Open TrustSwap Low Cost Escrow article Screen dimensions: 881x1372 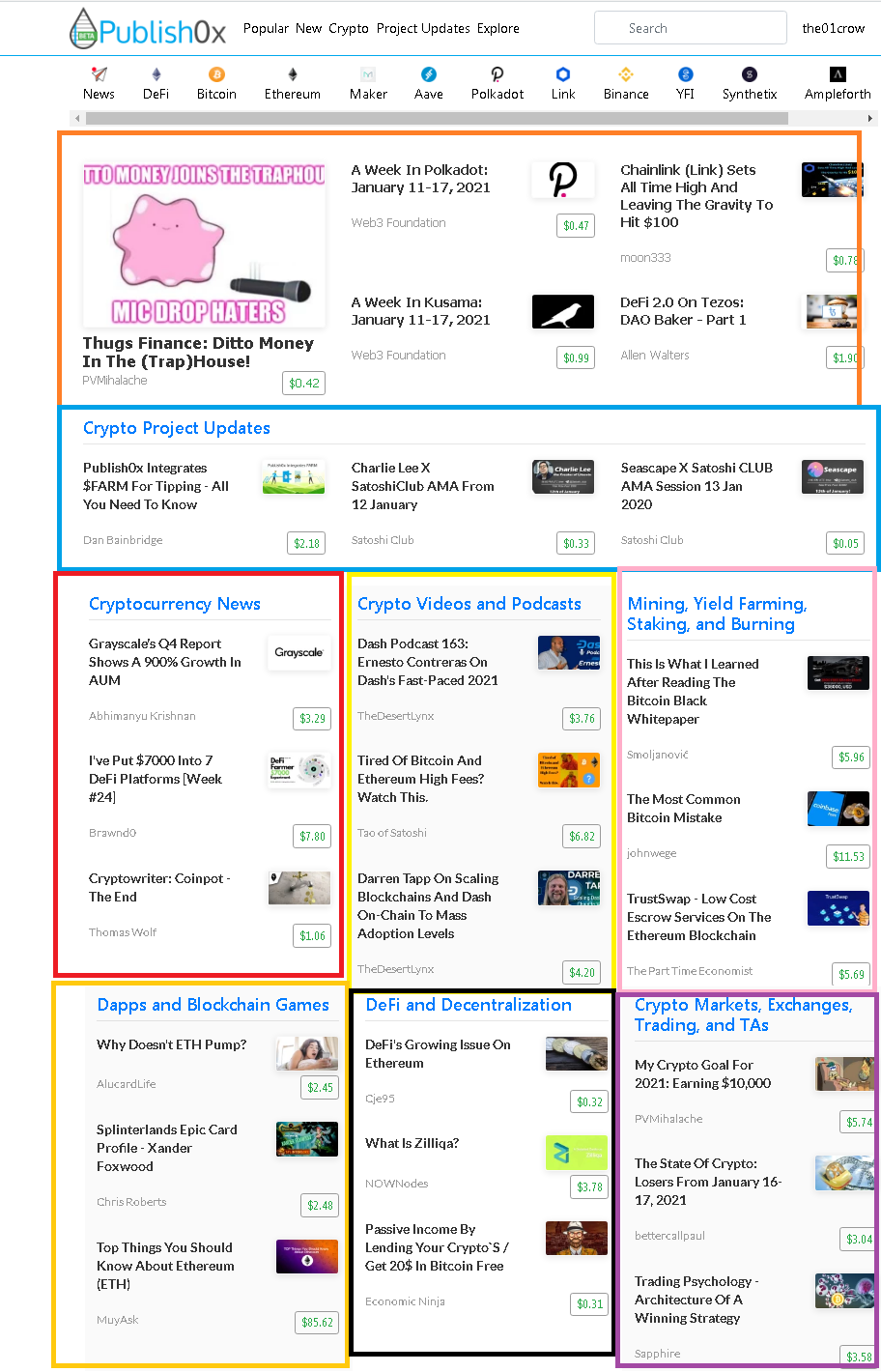[x=699, y=917]
